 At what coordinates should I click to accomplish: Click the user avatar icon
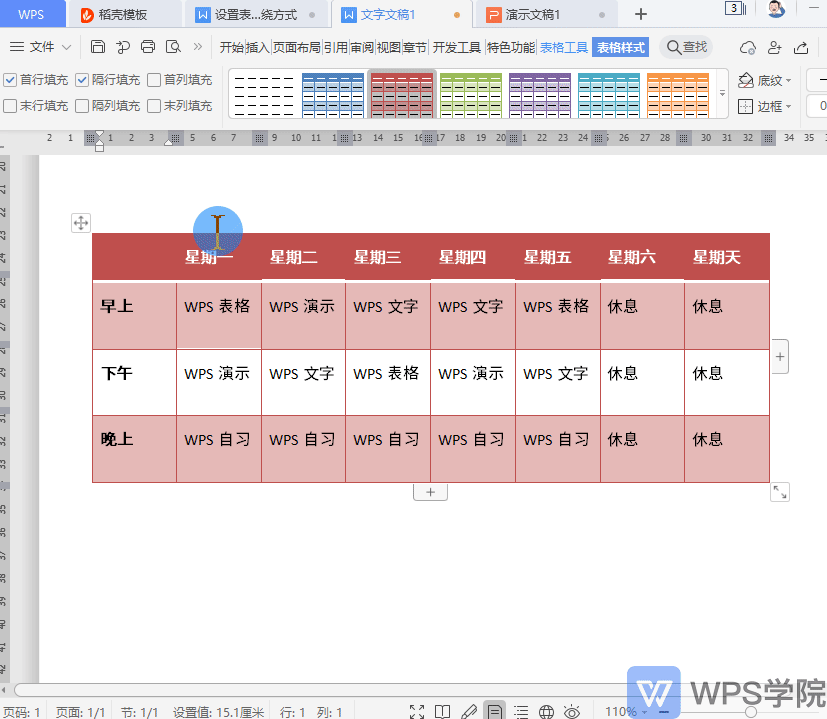coord(776,8)
